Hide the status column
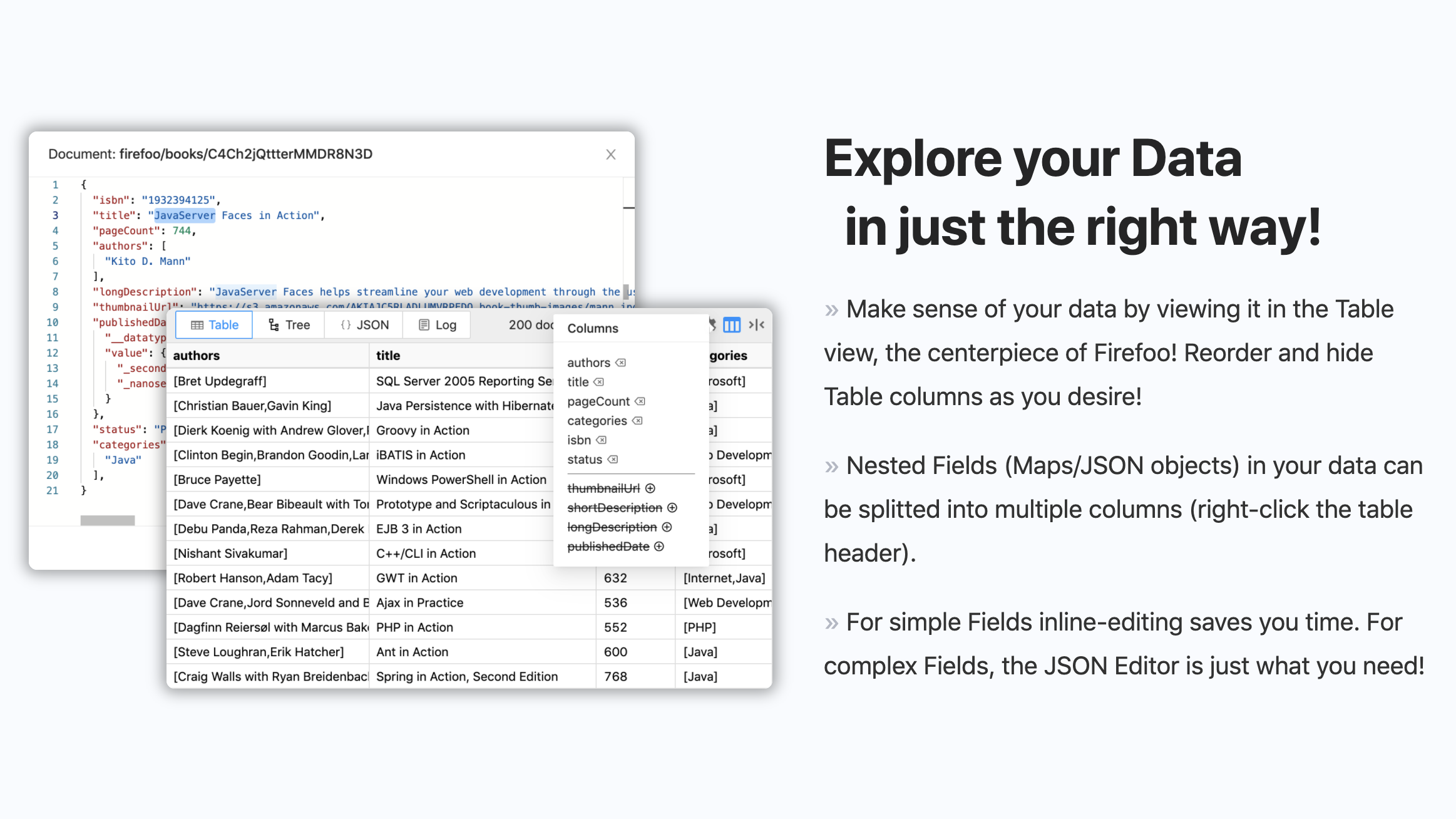 [613, 460]
